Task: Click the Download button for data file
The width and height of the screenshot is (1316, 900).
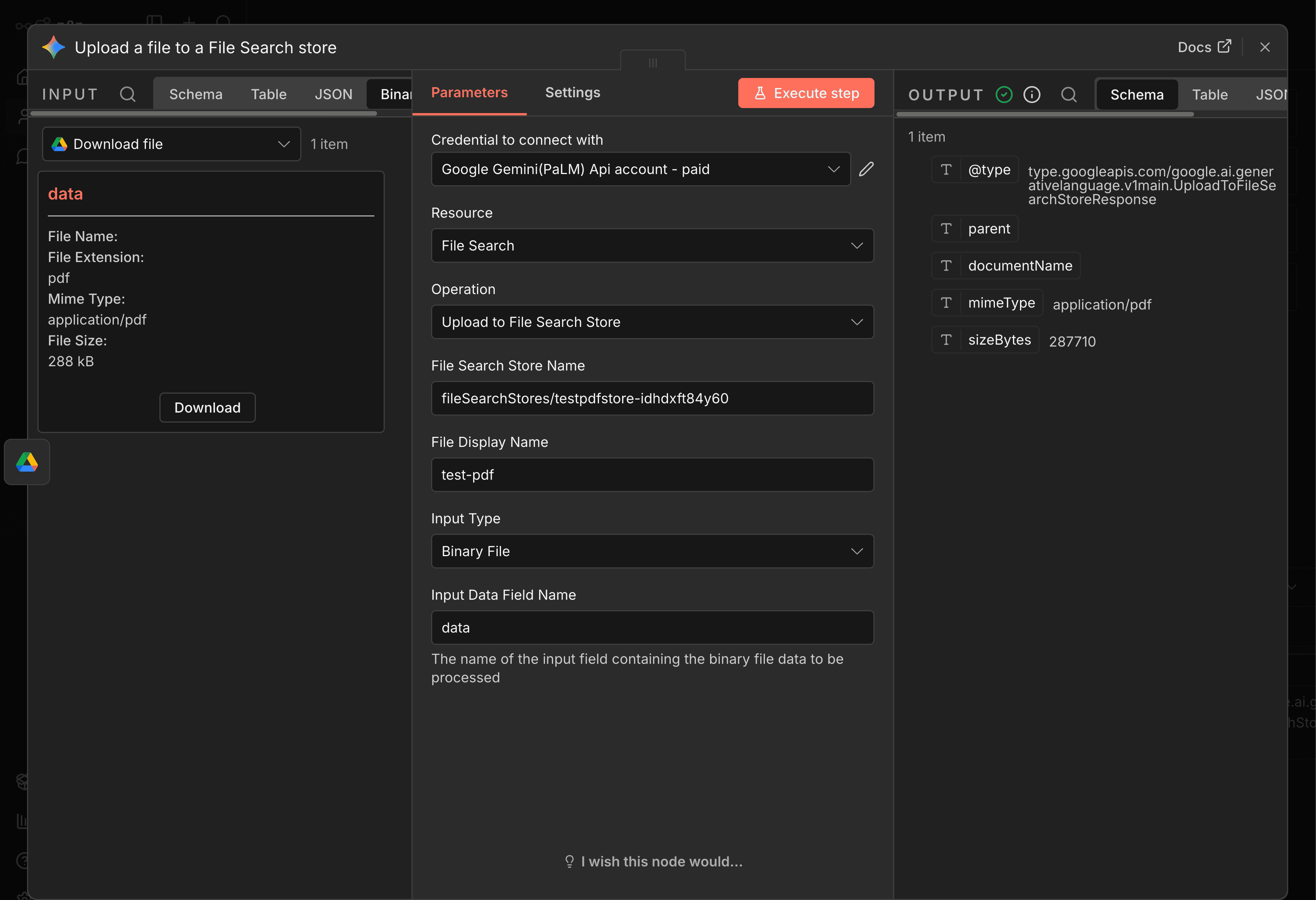Action: coord(207,408)
